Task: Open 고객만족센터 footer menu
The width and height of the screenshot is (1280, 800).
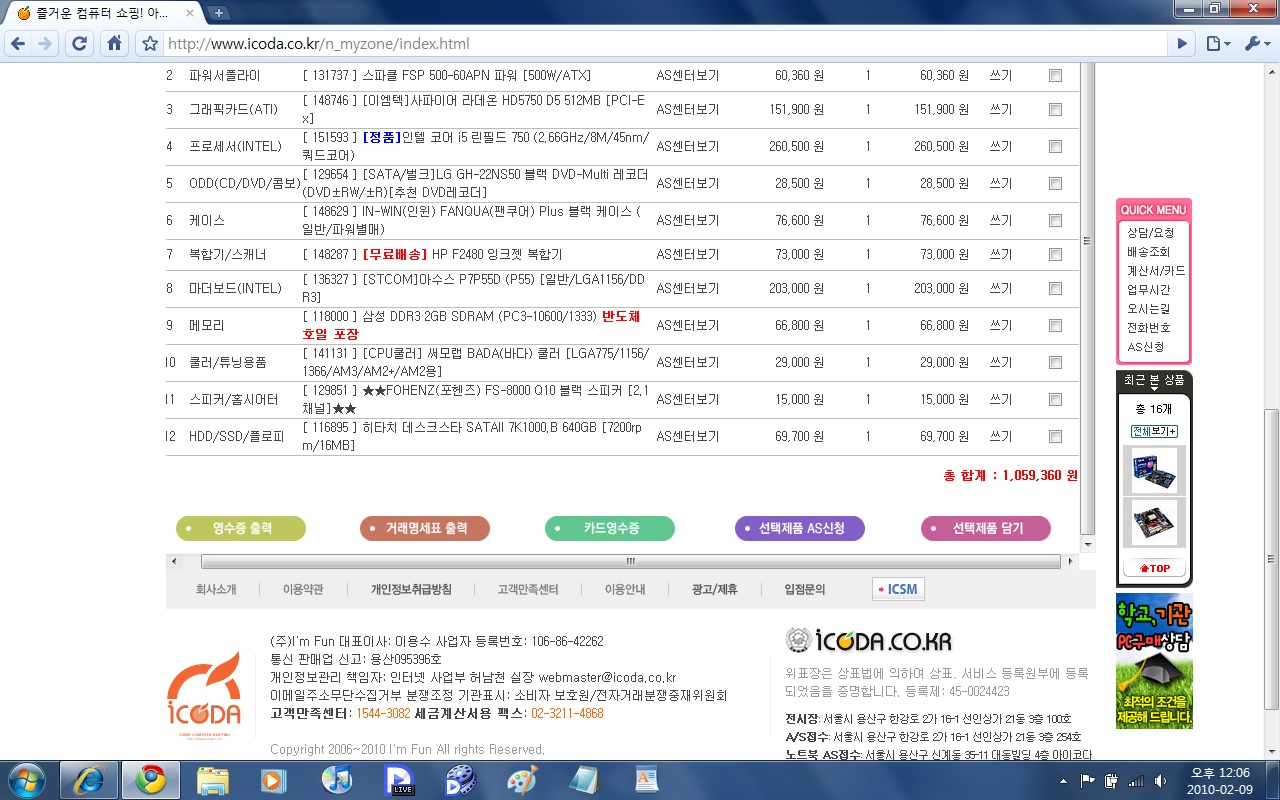Action: [528, 590]
